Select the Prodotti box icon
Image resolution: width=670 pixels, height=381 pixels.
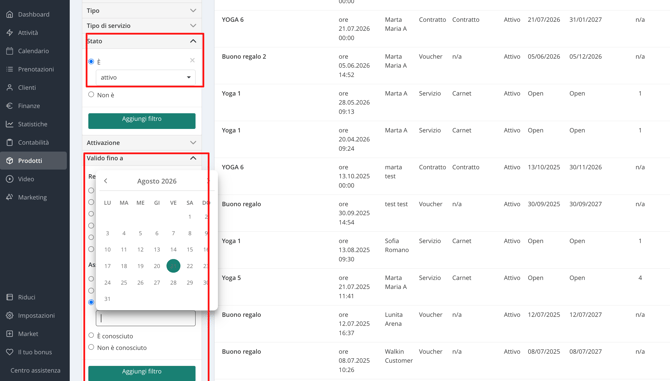pyautogui.click(x=9, y=161)
